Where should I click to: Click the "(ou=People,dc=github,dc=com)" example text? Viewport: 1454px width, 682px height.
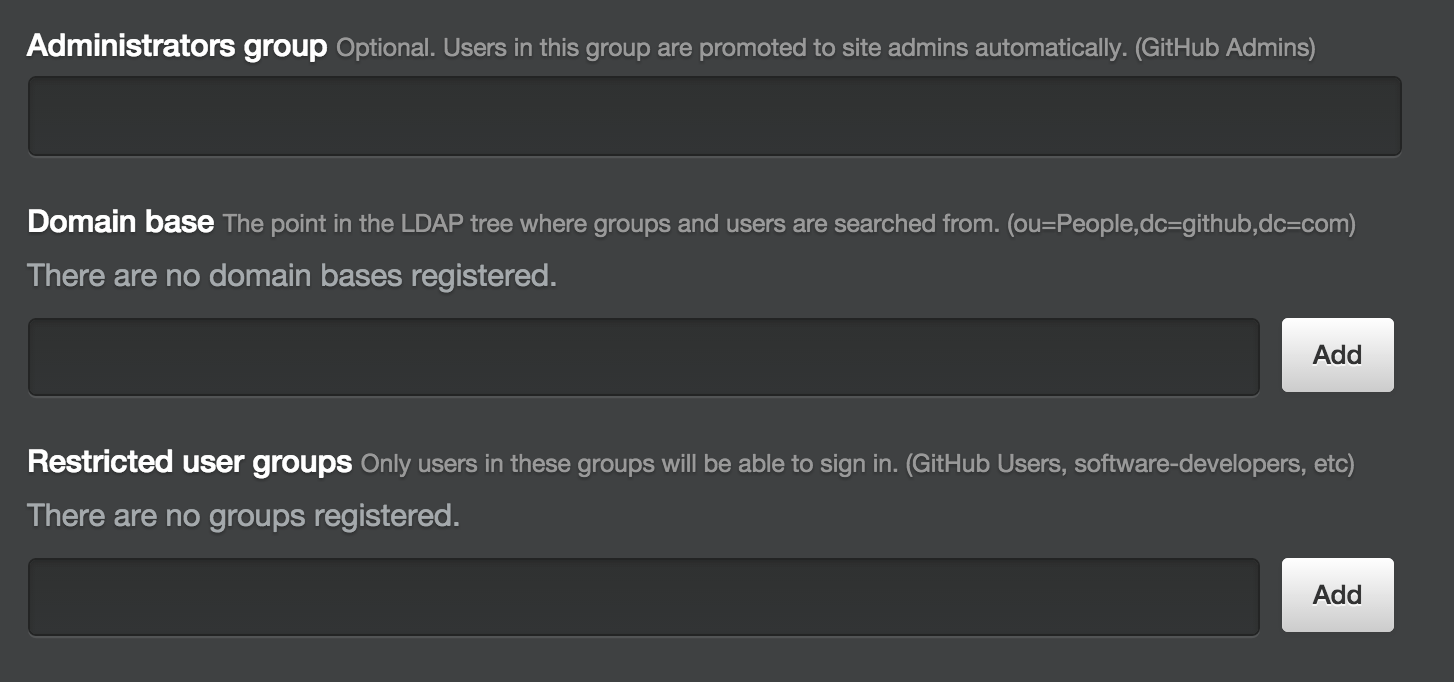[1181, 224]
